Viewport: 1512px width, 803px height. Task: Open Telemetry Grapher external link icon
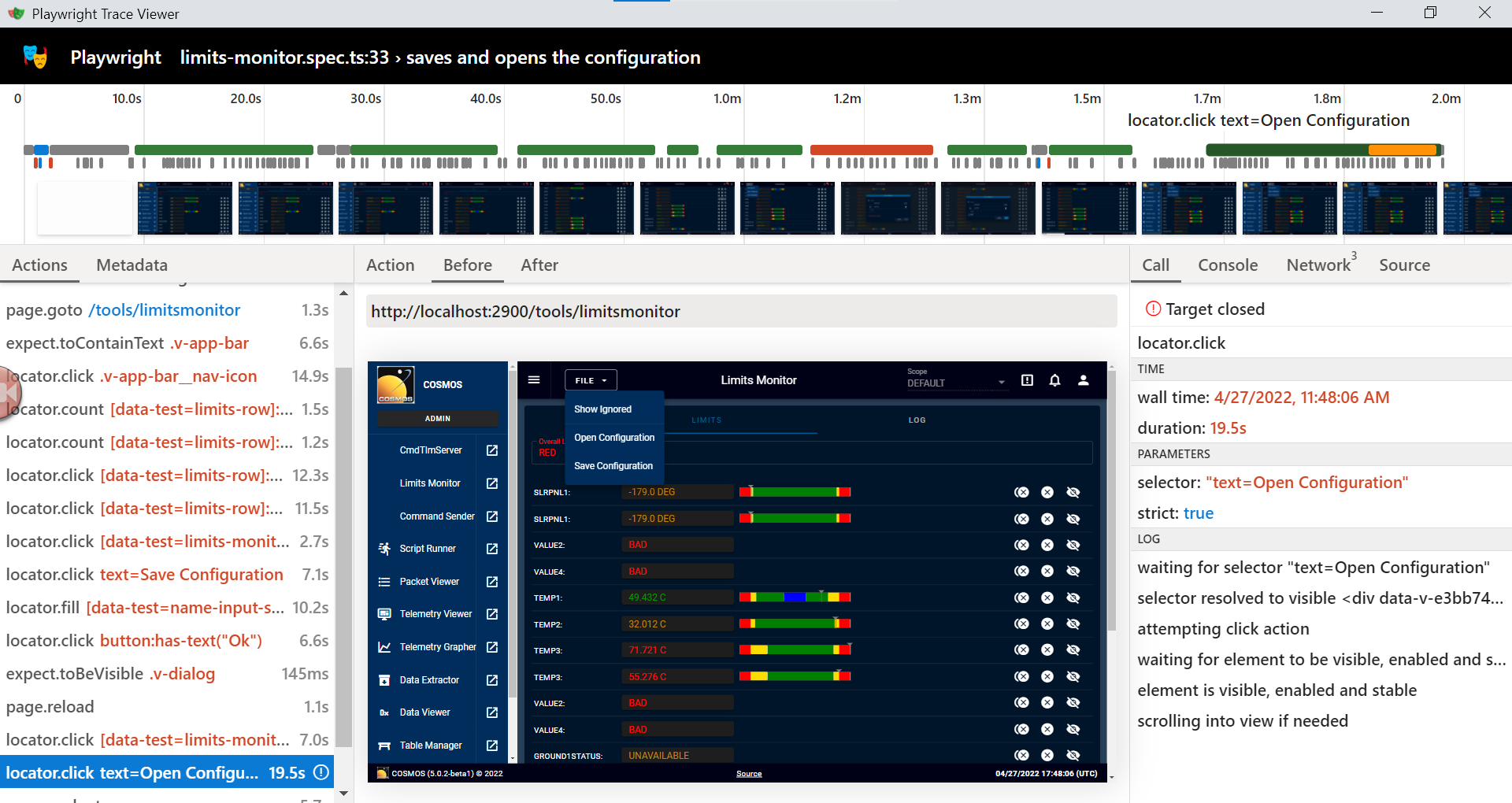pos(492,647)
